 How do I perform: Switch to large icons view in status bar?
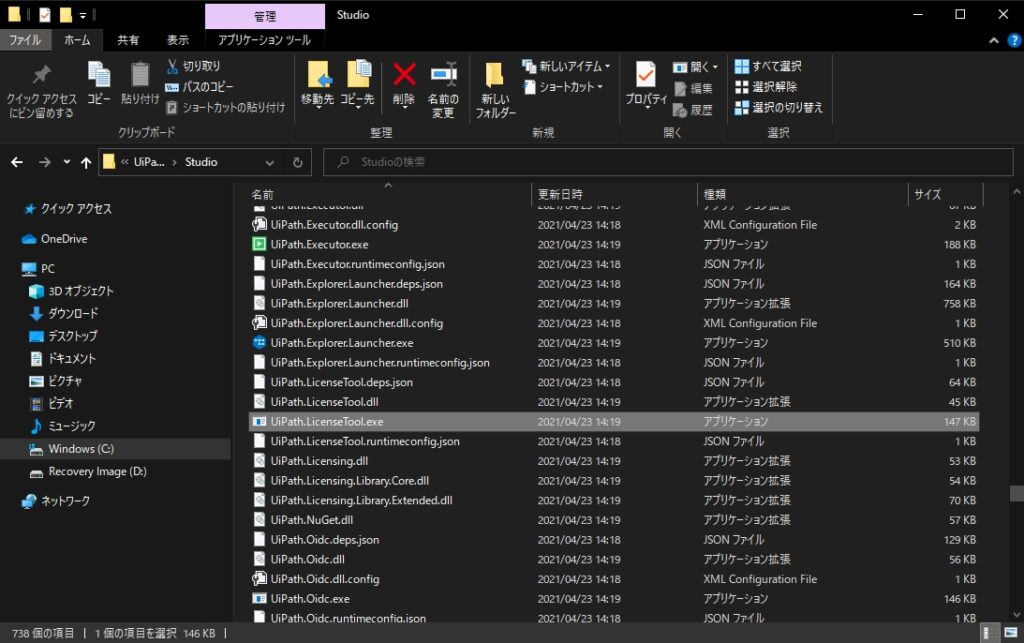pyautogui.click(x=1011, y=633)
